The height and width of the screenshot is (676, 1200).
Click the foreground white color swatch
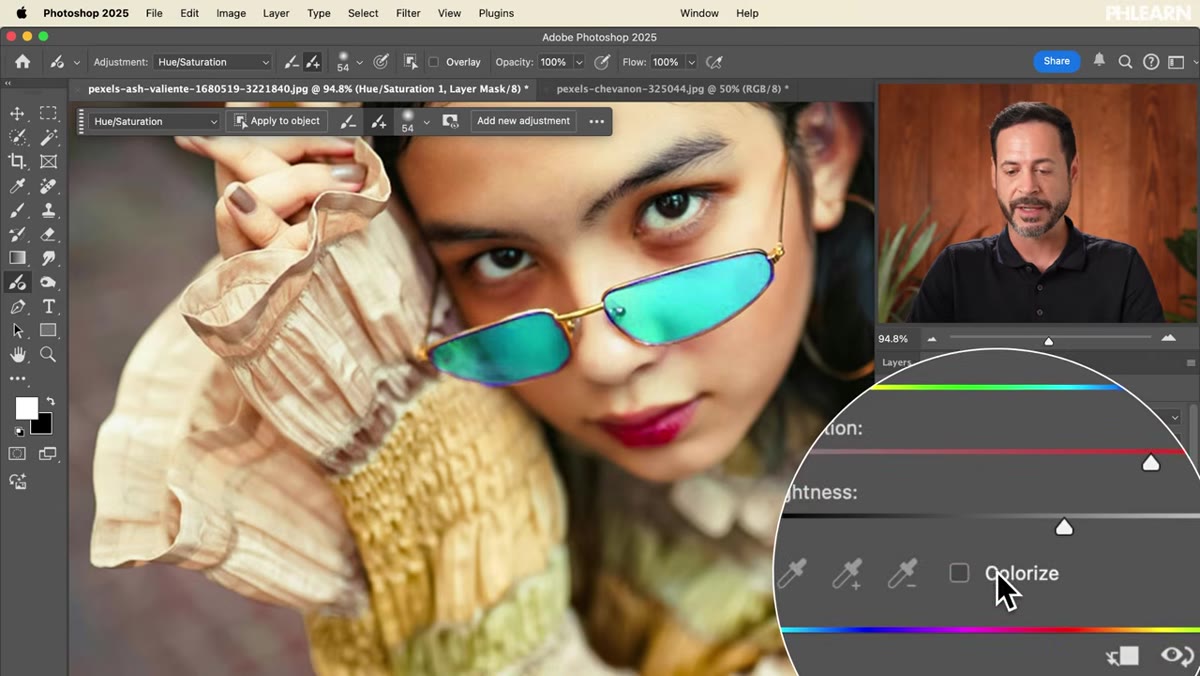pyautogui.click(x=26, y=408)
